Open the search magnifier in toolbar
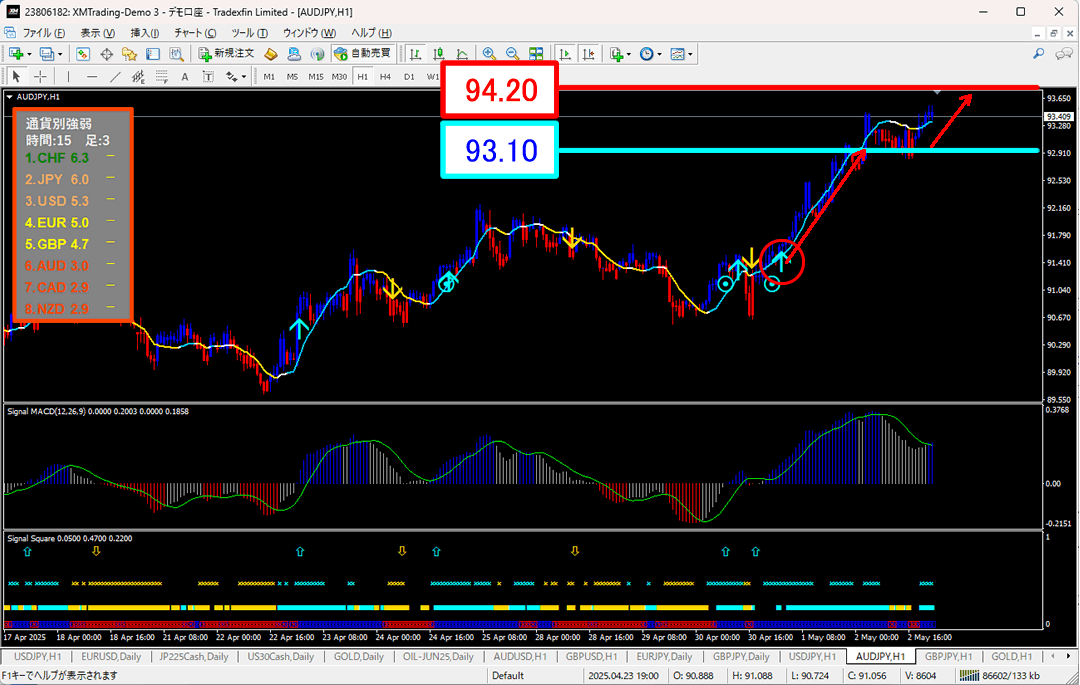This screenshot has height=685, width=1080. click(x=1039, y=54)
